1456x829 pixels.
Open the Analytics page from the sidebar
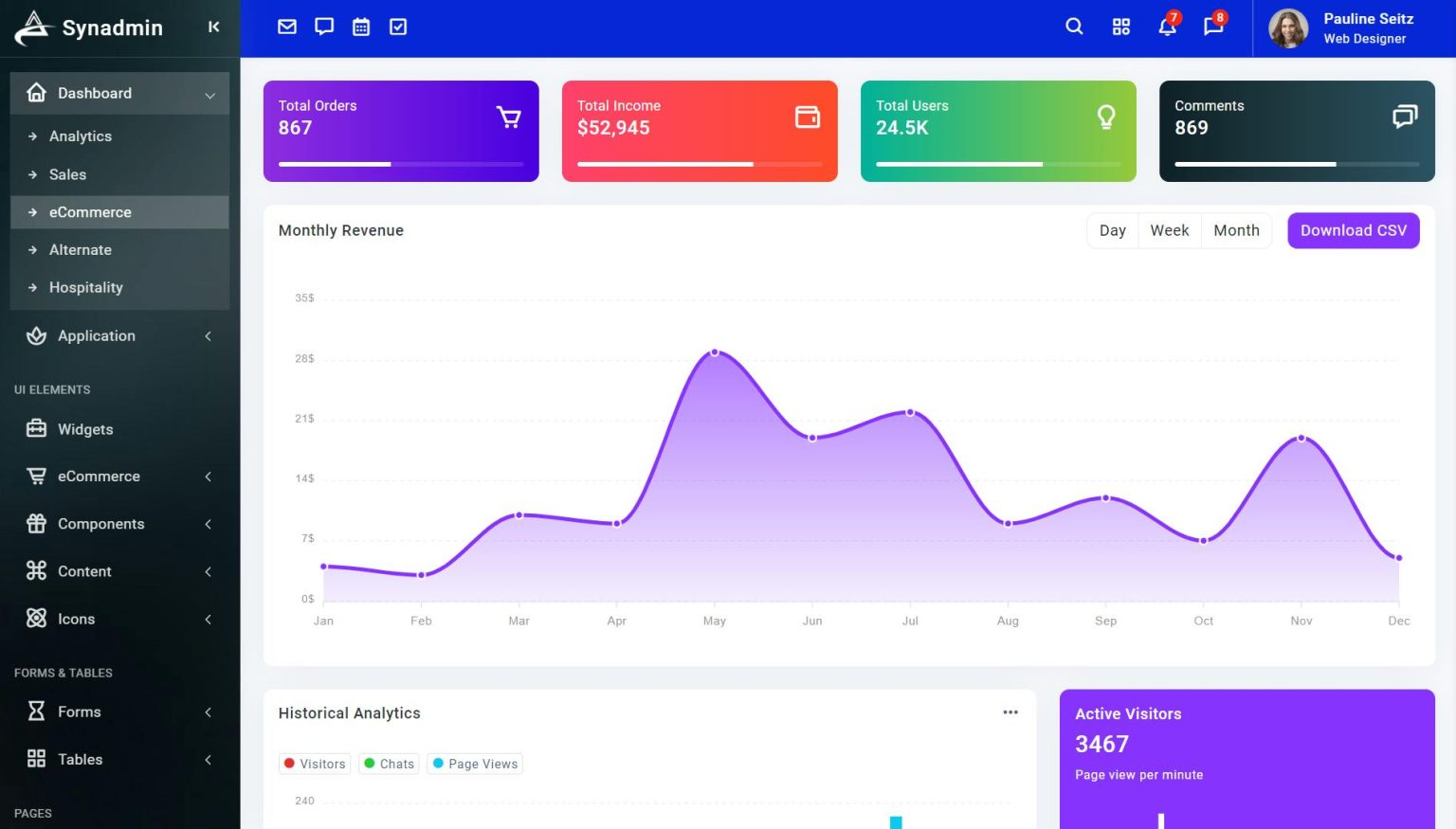tap(80, 135)
